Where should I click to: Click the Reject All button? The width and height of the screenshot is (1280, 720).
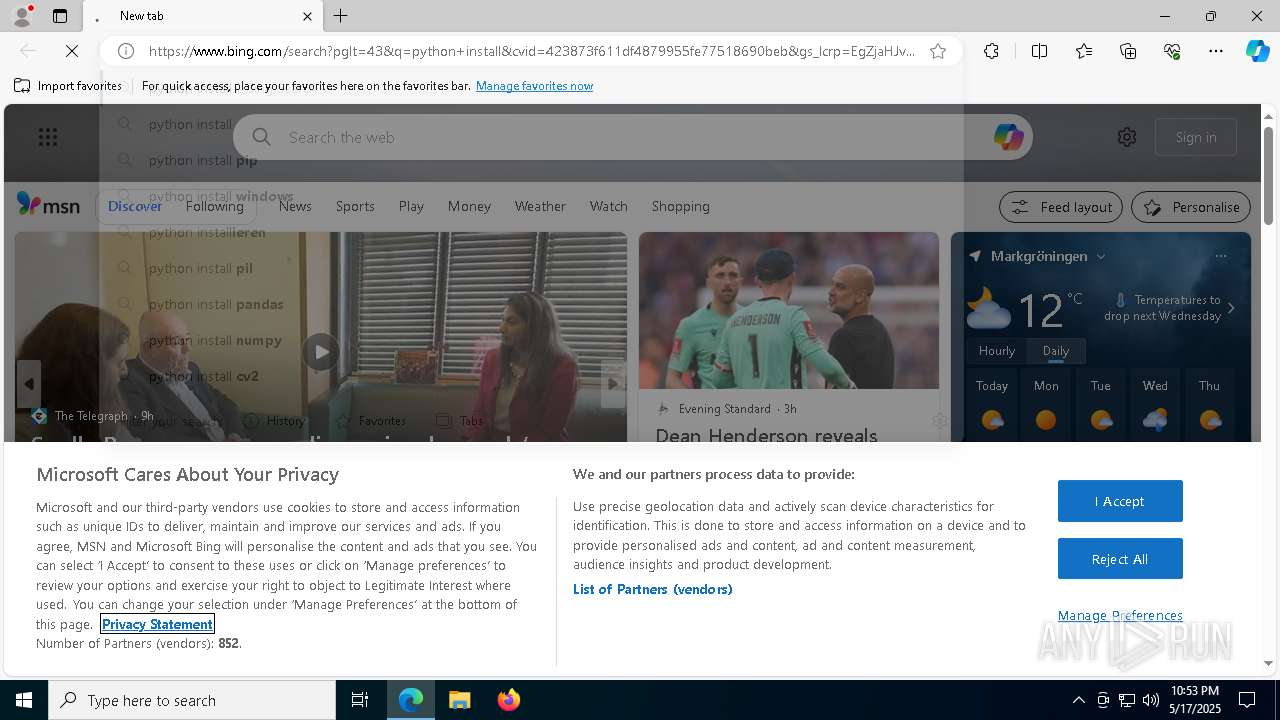(x=1120, y=559)
